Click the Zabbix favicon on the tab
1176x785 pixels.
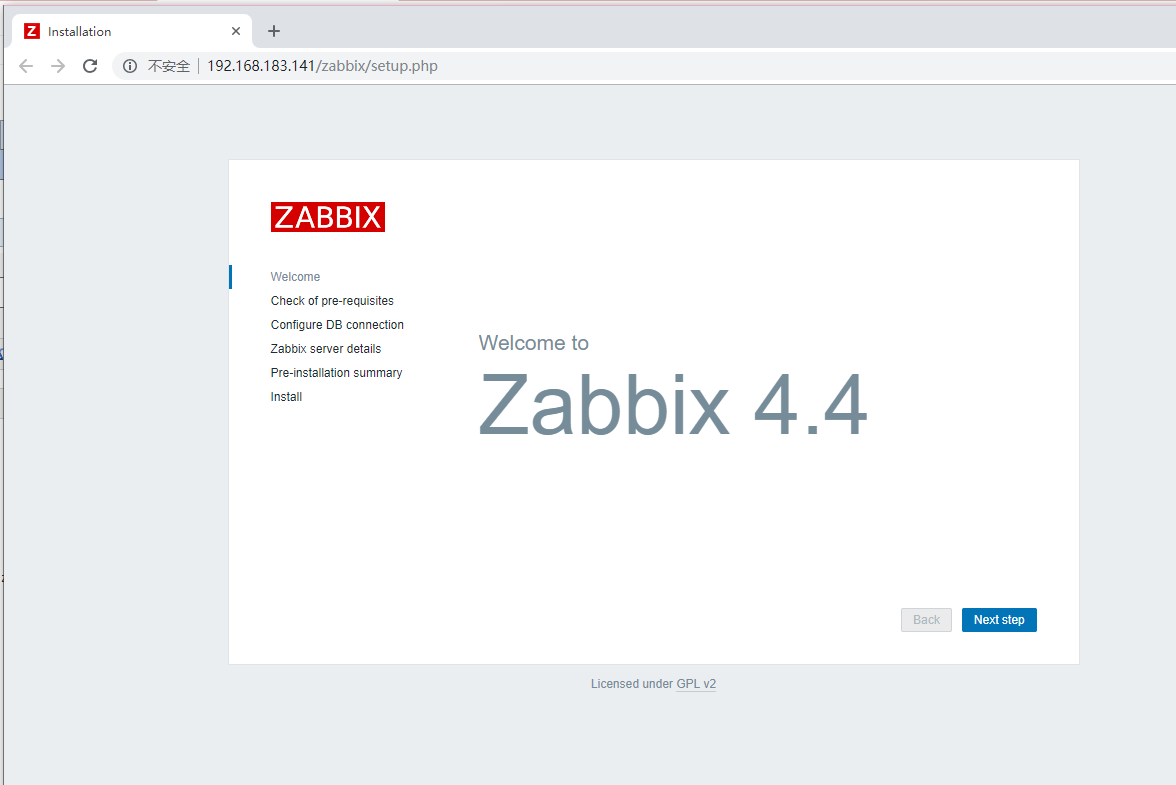[x=32, y=31]
